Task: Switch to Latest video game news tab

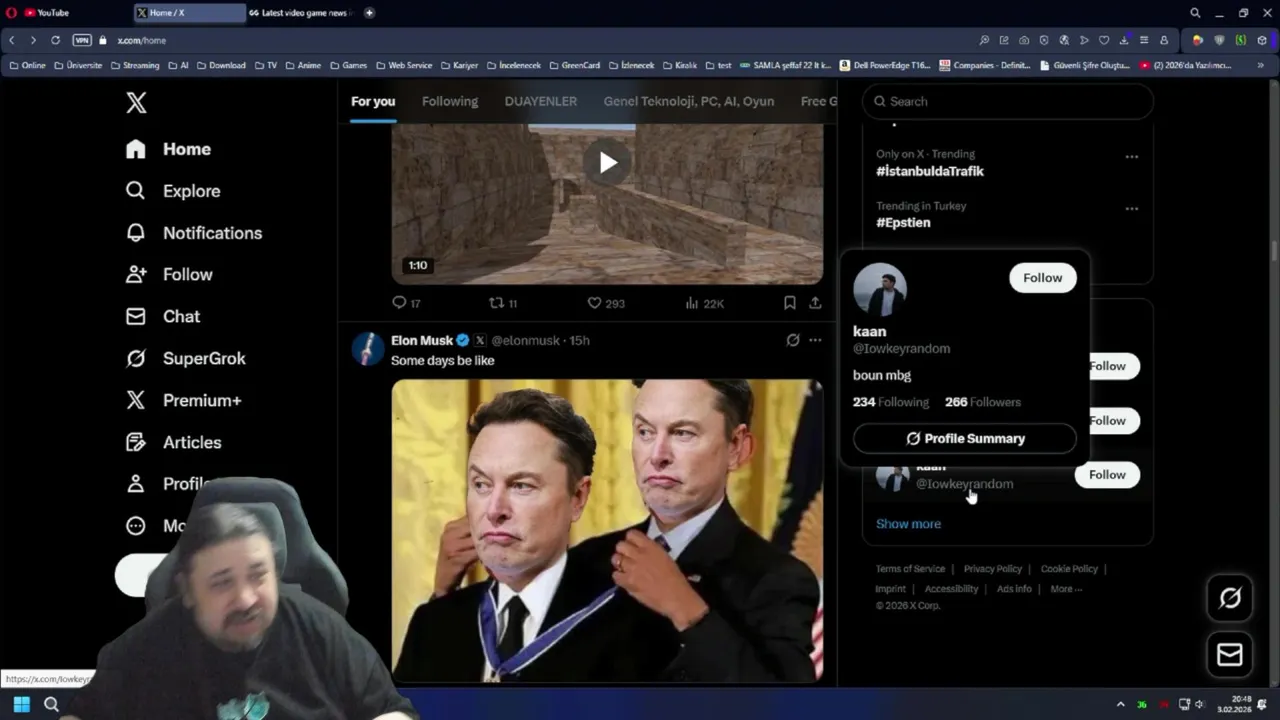Action: coord(300,13)
